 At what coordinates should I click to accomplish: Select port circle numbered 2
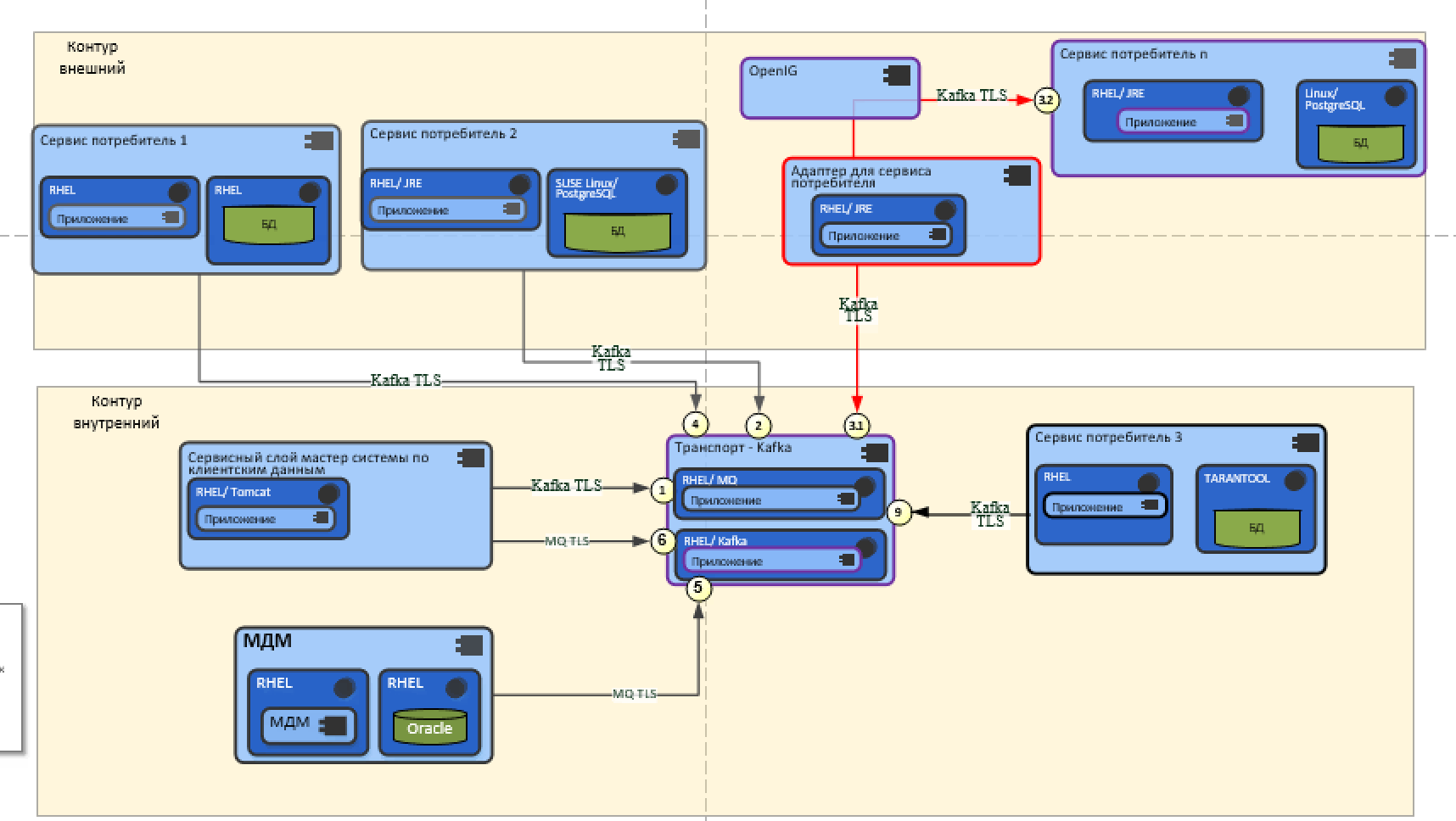coord(759,425)
